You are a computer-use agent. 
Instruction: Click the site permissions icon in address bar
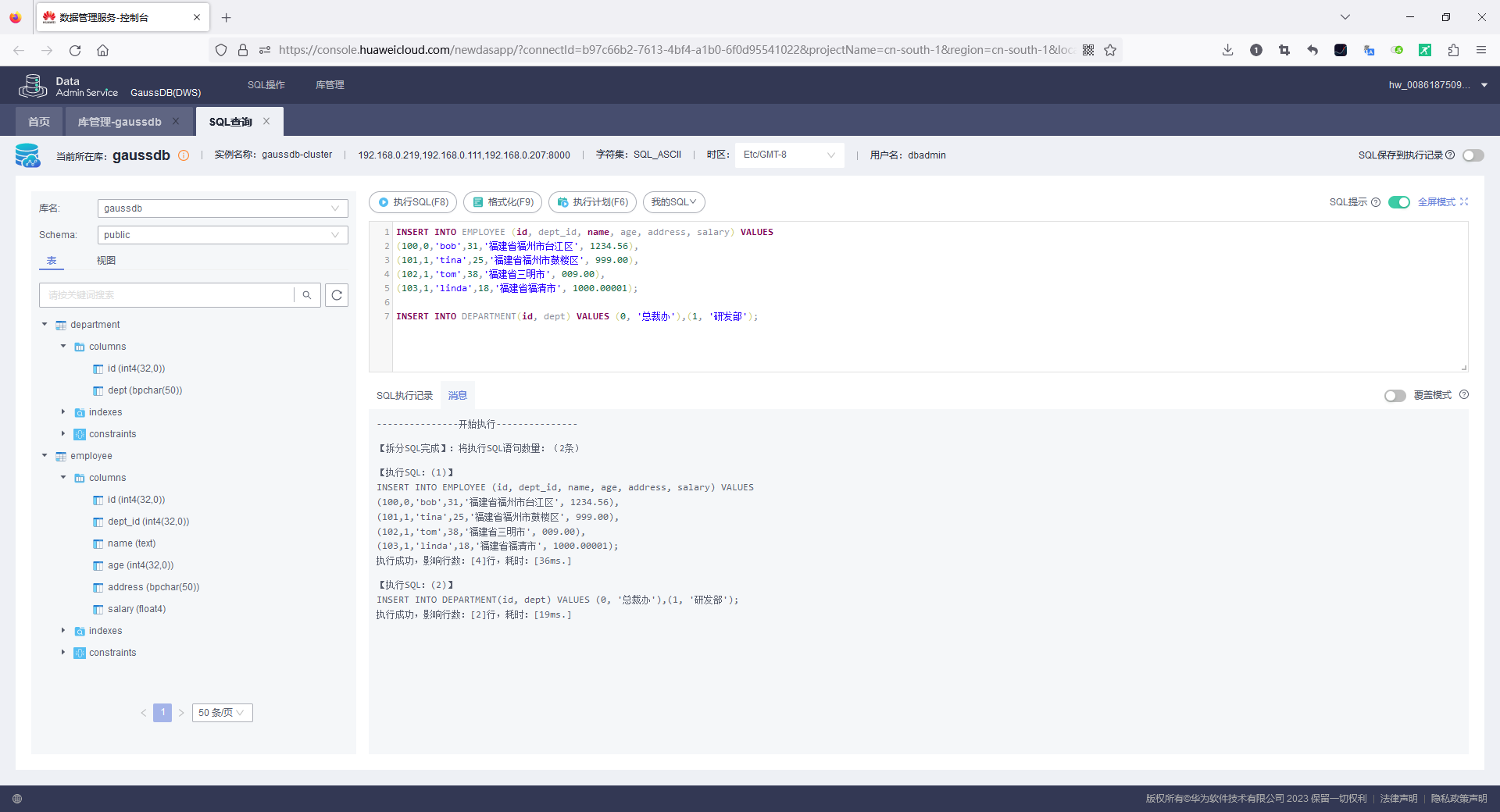tap(265, 50)
